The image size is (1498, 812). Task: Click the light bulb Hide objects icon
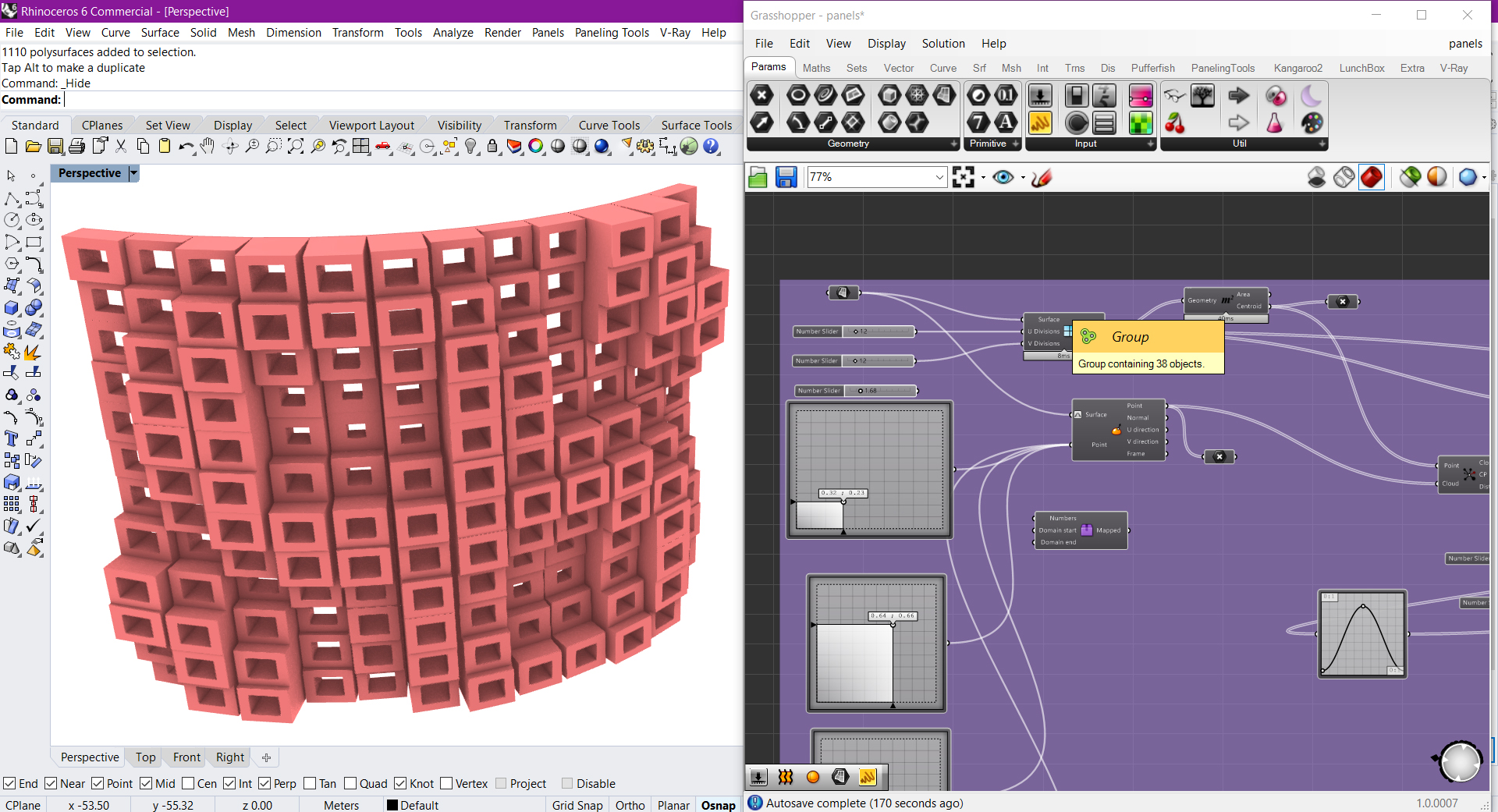point(470,147)
